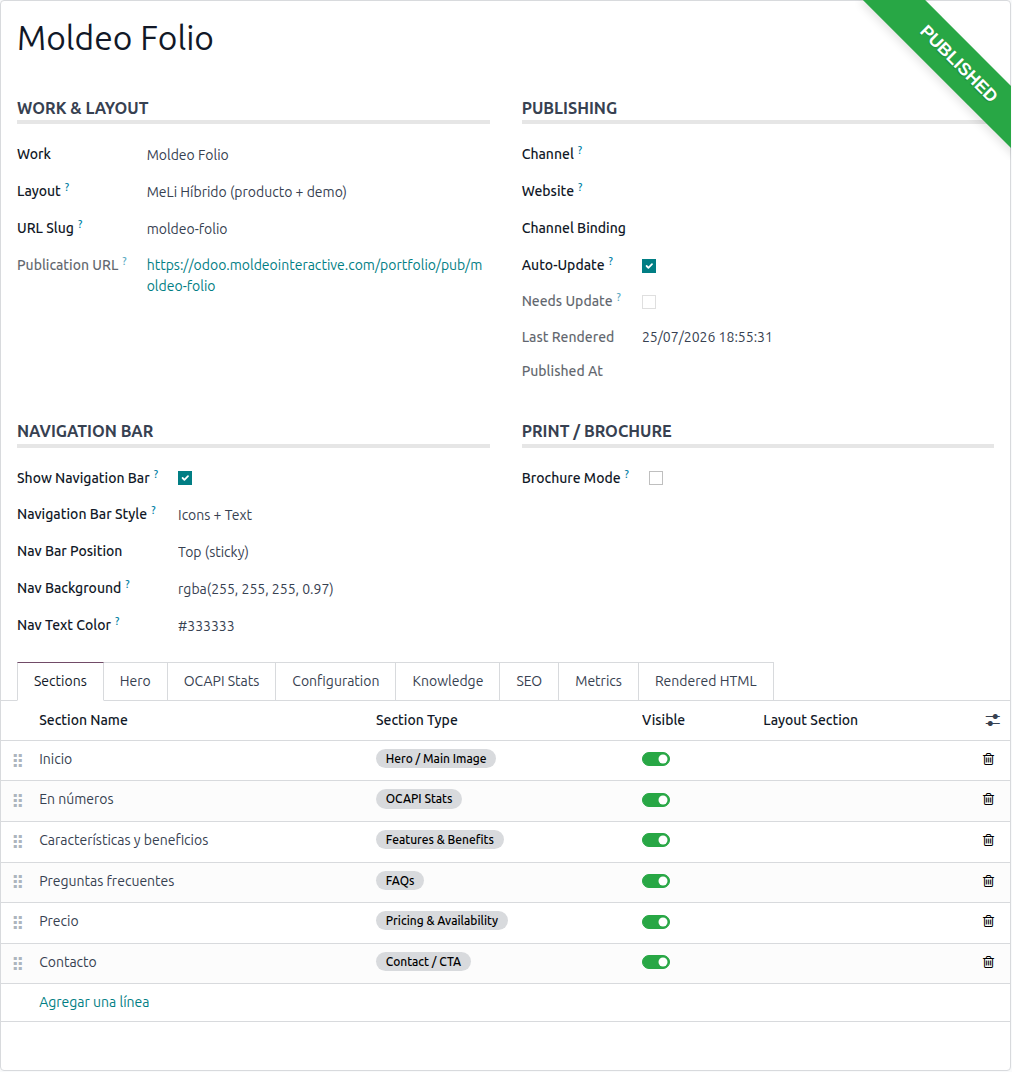Select the Sections tab
This screenshot has height=1072, width=1012.
click(60, 682)
